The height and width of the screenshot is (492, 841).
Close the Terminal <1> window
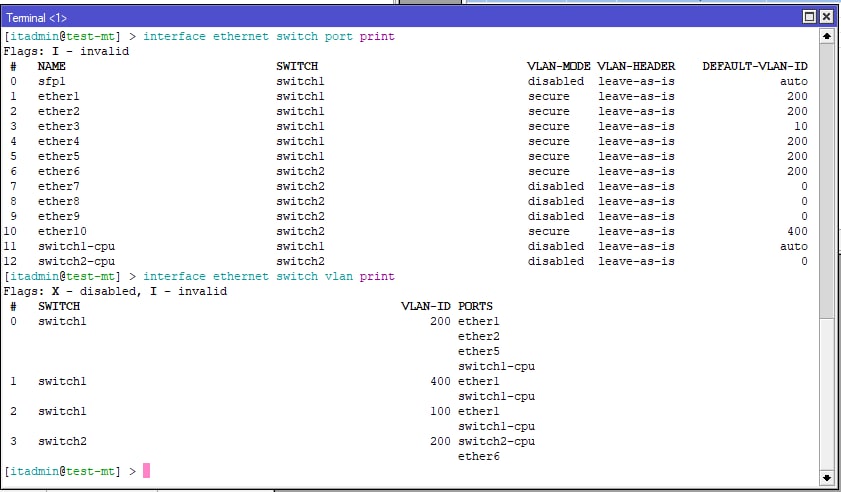827,17
